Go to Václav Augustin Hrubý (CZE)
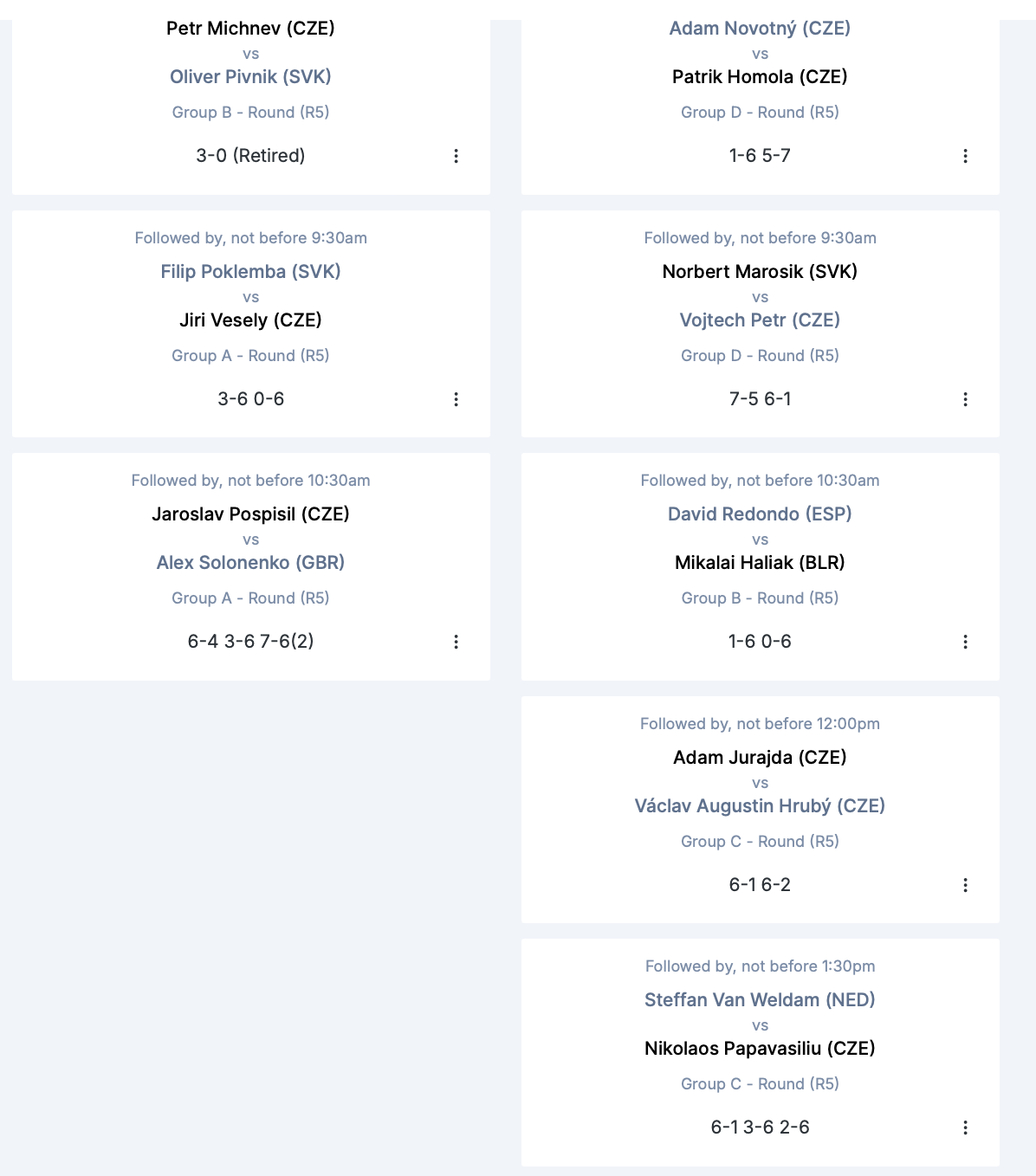This screenshot has height=1176, width=1036. 760,806
